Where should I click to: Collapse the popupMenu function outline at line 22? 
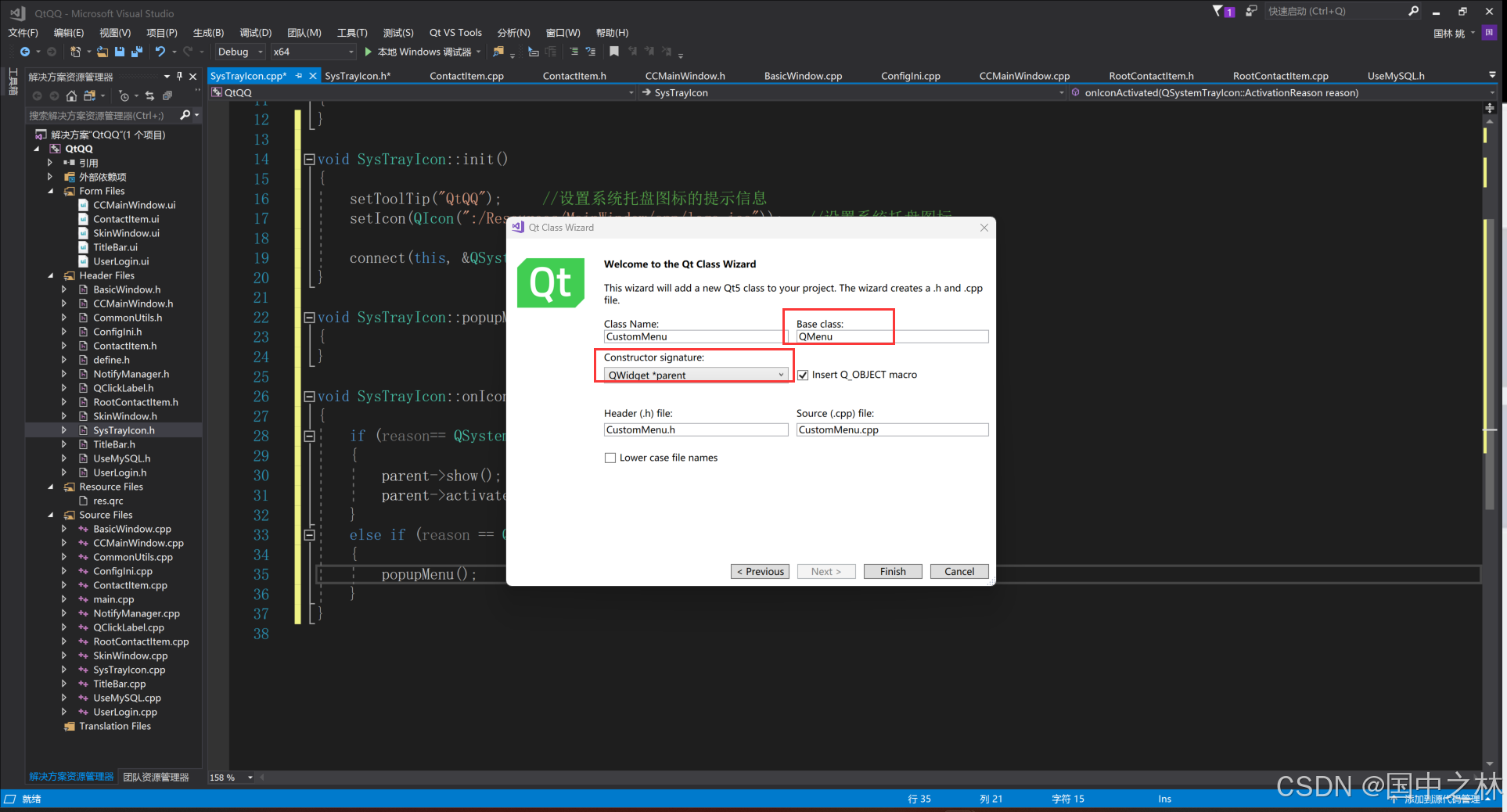pos(309,317)
